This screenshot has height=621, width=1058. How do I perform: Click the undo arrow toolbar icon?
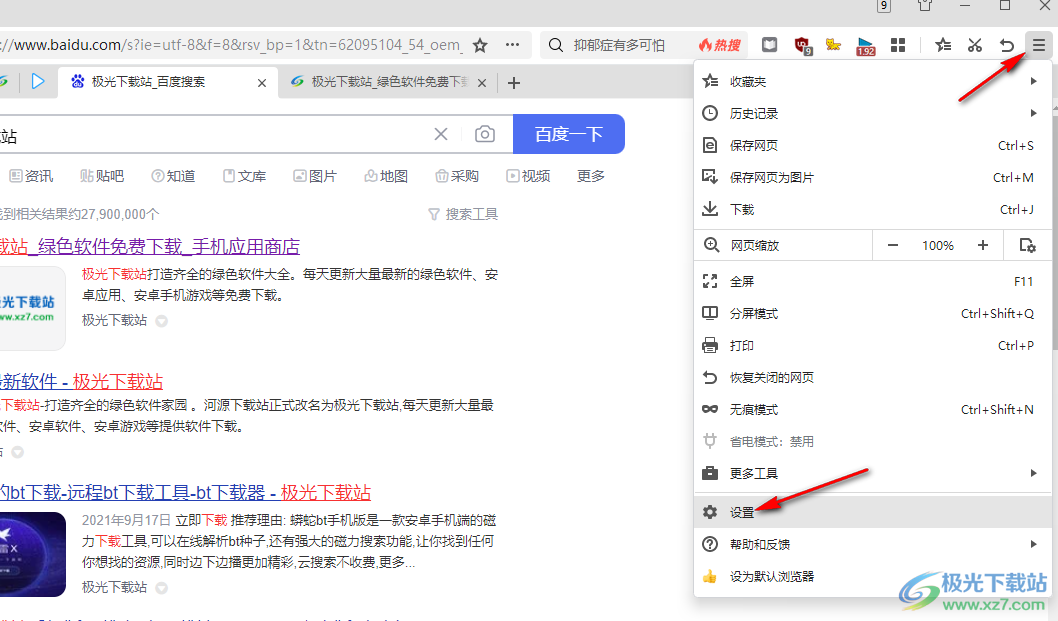(x=1007, y=45)
